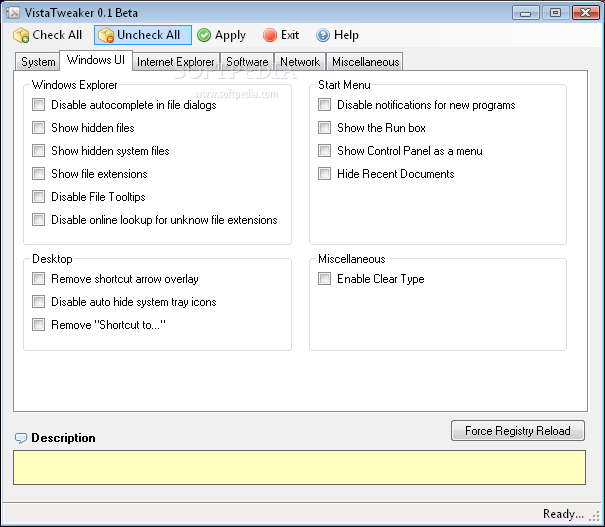Viewport: 605px width, 527px height.
Task: Click the yellow Description text box
Action: click(x=299, y=467)
